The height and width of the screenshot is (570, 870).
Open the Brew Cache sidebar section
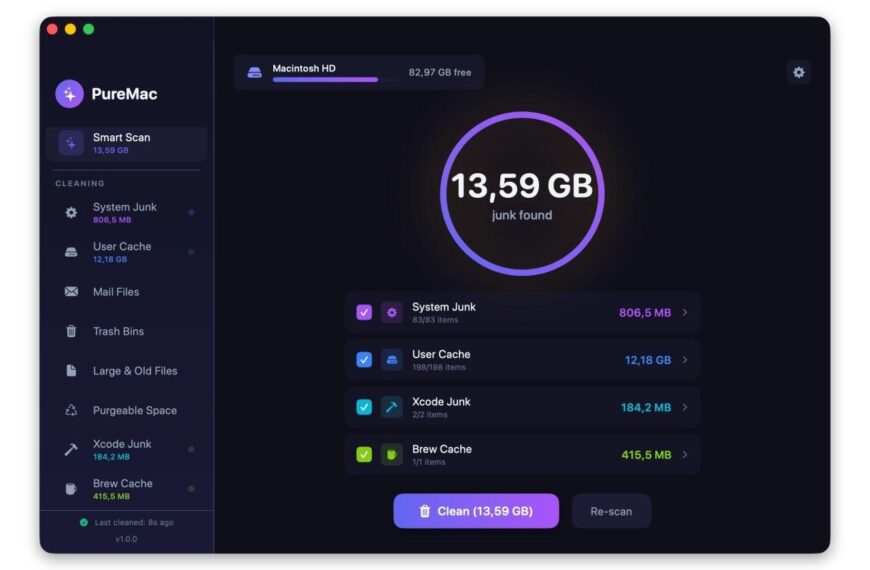127,489
